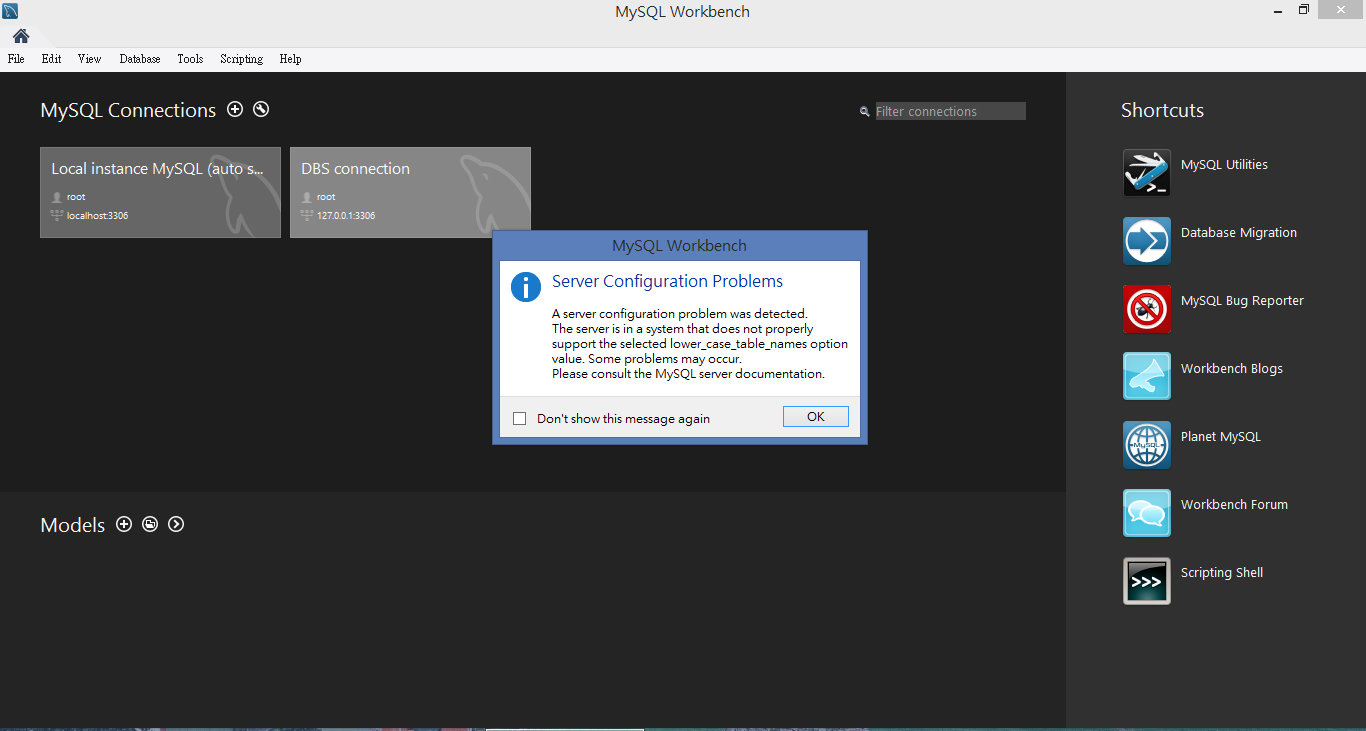Viewport: 1366px width, 731px height.
Task: Open Workbench Blogs megaphone icon
Action: click(1146, 376)
